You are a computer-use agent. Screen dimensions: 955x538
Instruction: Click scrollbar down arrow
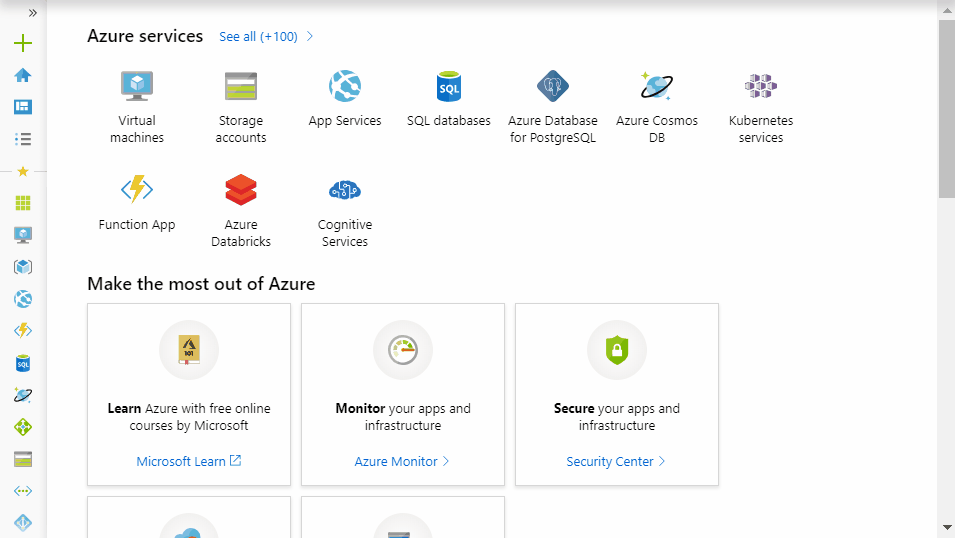[x=946, y=527]
